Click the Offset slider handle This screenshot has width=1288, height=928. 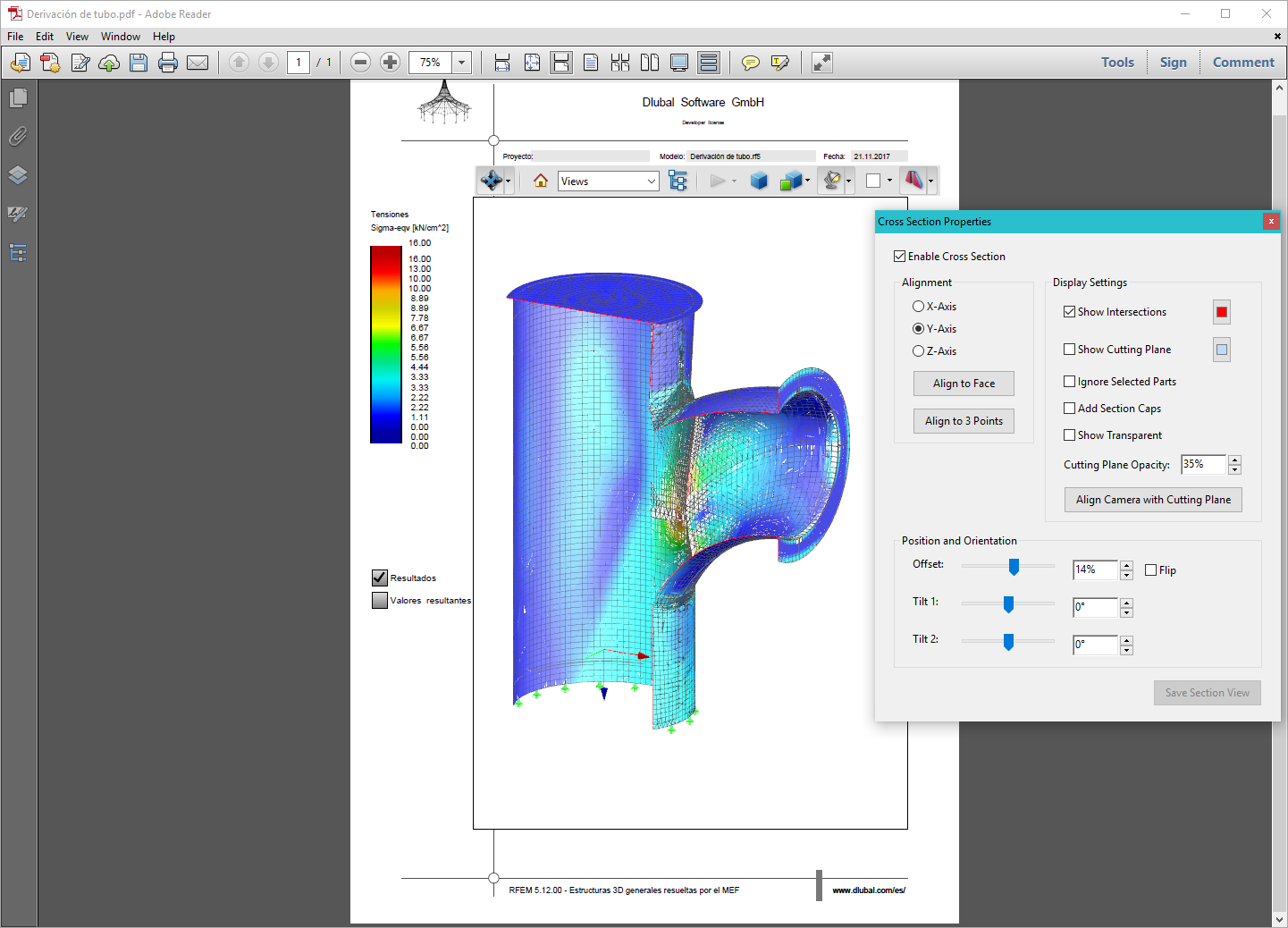[x=1014, y=567]
